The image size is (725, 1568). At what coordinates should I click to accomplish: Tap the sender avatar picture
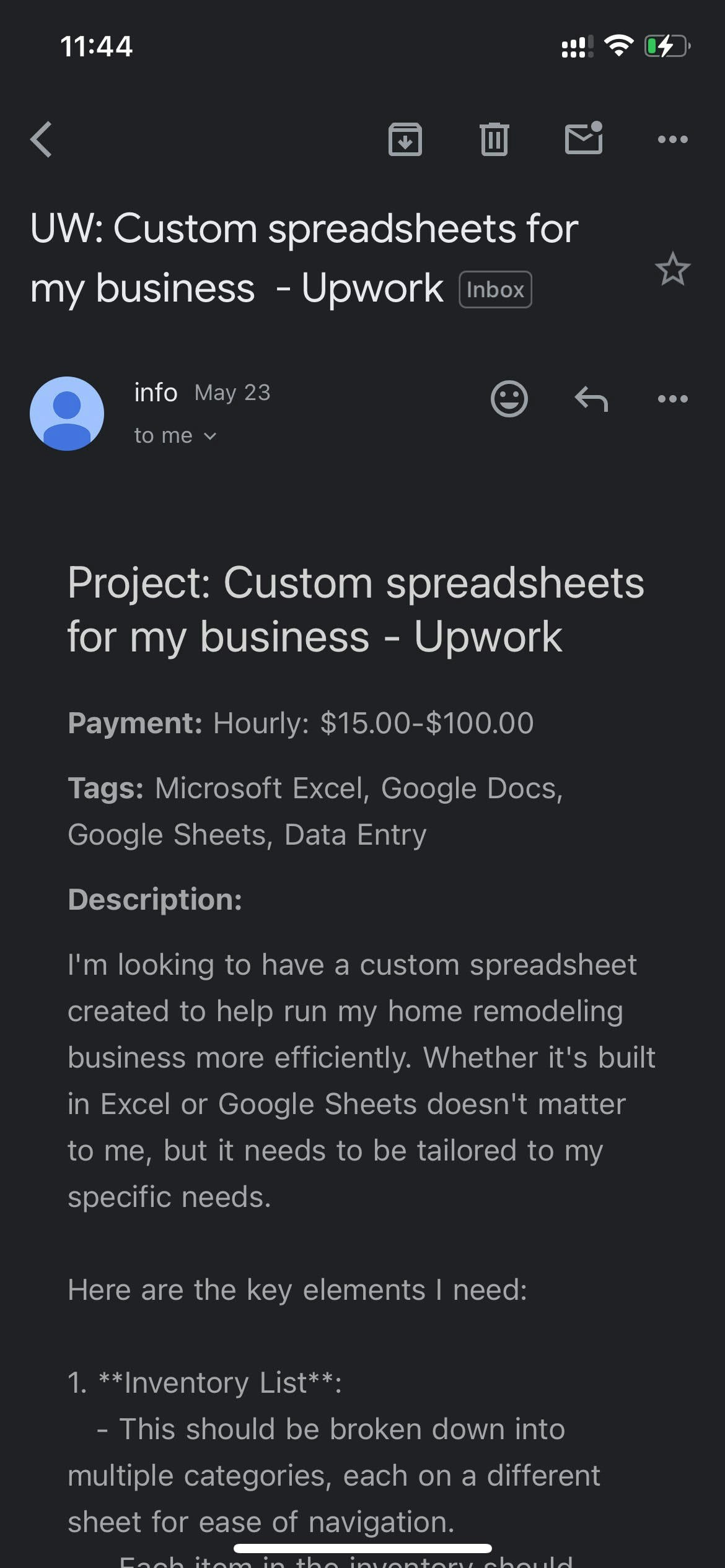67,413
